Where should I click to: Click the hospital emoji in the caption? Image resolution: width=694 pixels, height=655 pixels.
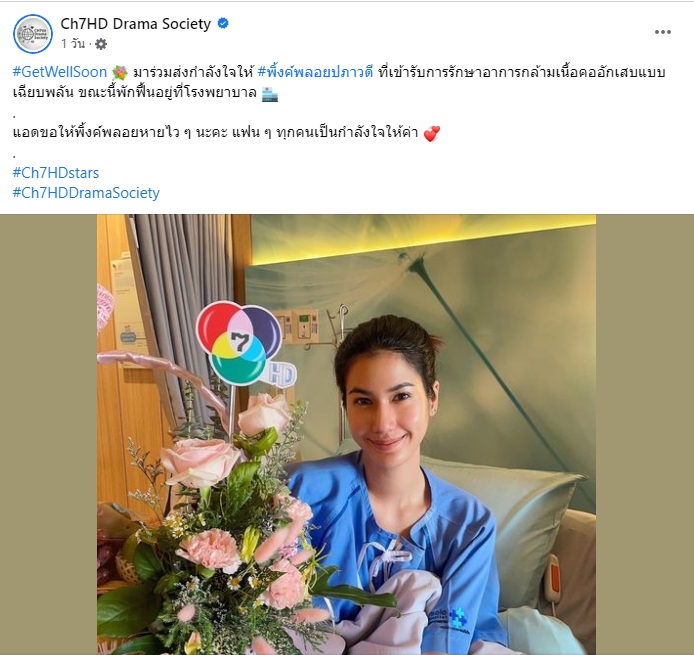click(270, 94)
